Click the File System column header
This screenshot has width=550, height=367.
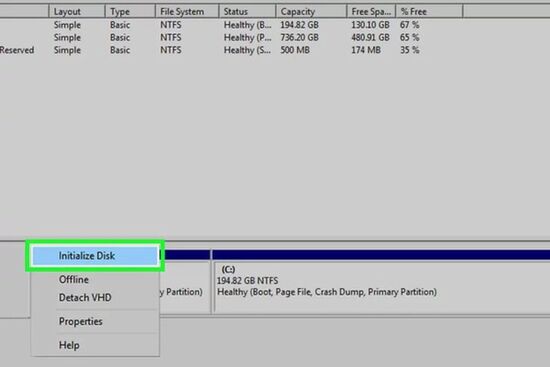187,12
